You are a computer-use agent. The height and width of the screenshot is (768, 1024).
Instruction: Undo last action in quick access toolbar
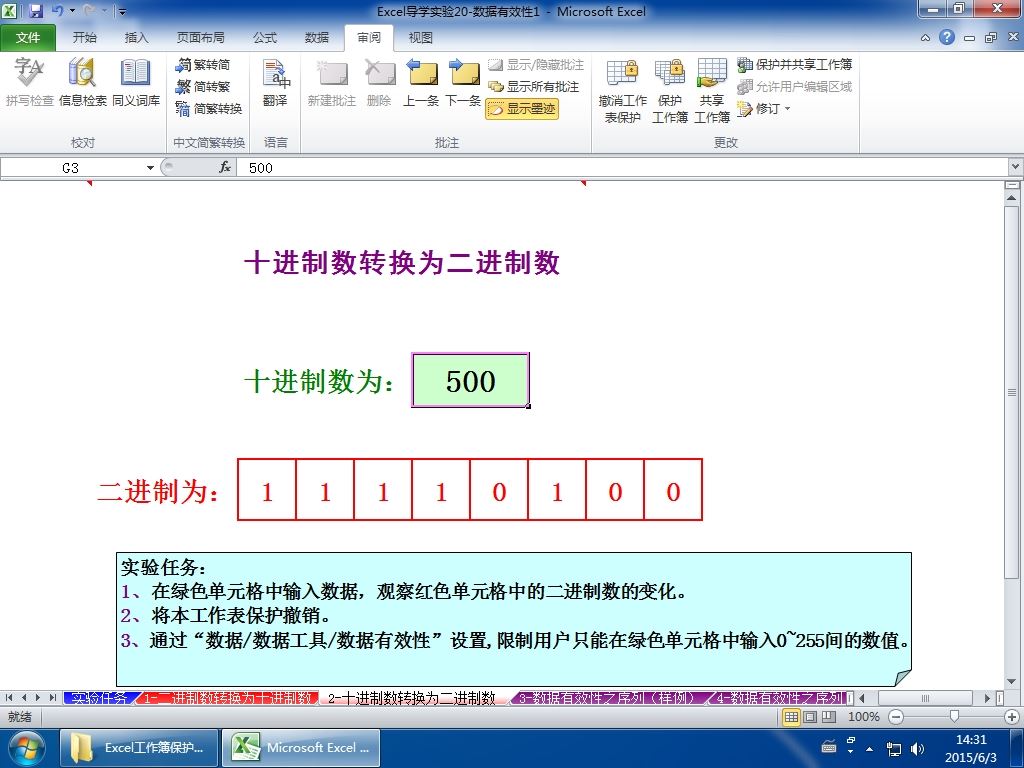[x=57, y=11]
